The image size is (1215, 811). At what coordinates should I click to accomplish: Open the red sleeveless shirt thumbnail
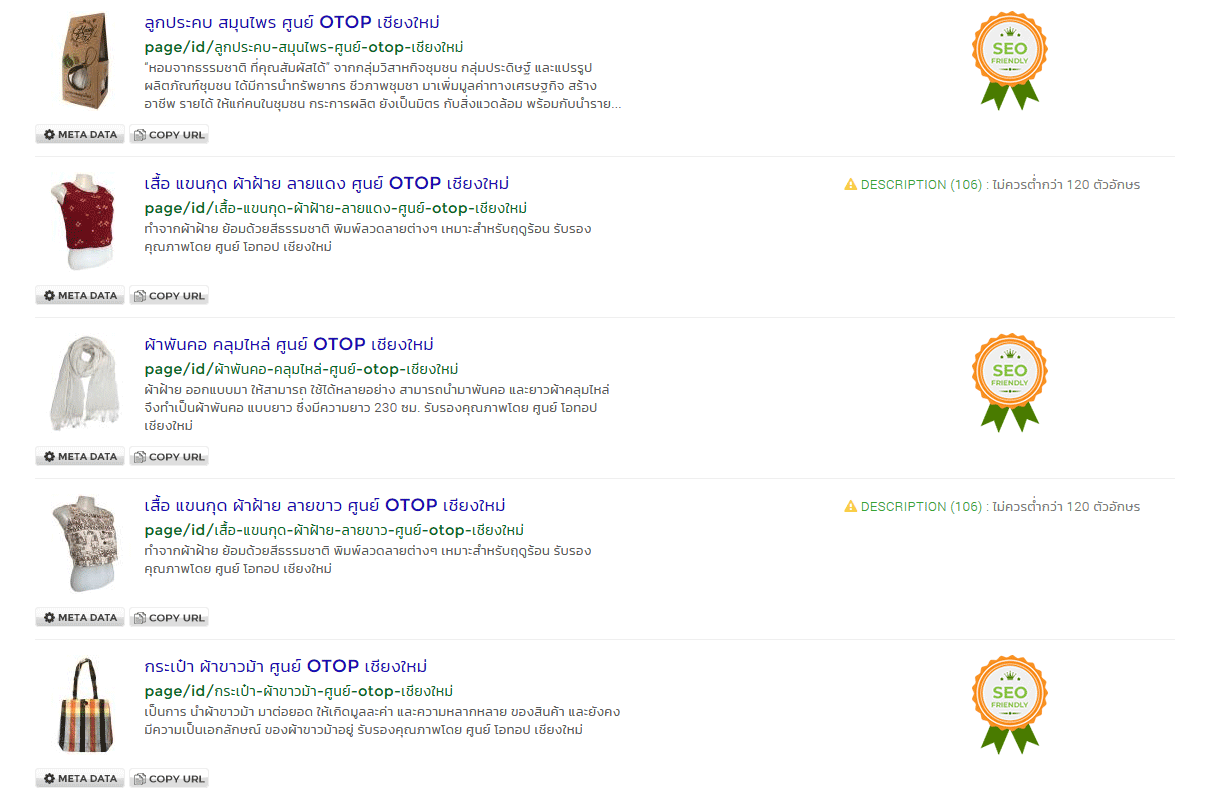coord(85,222)
